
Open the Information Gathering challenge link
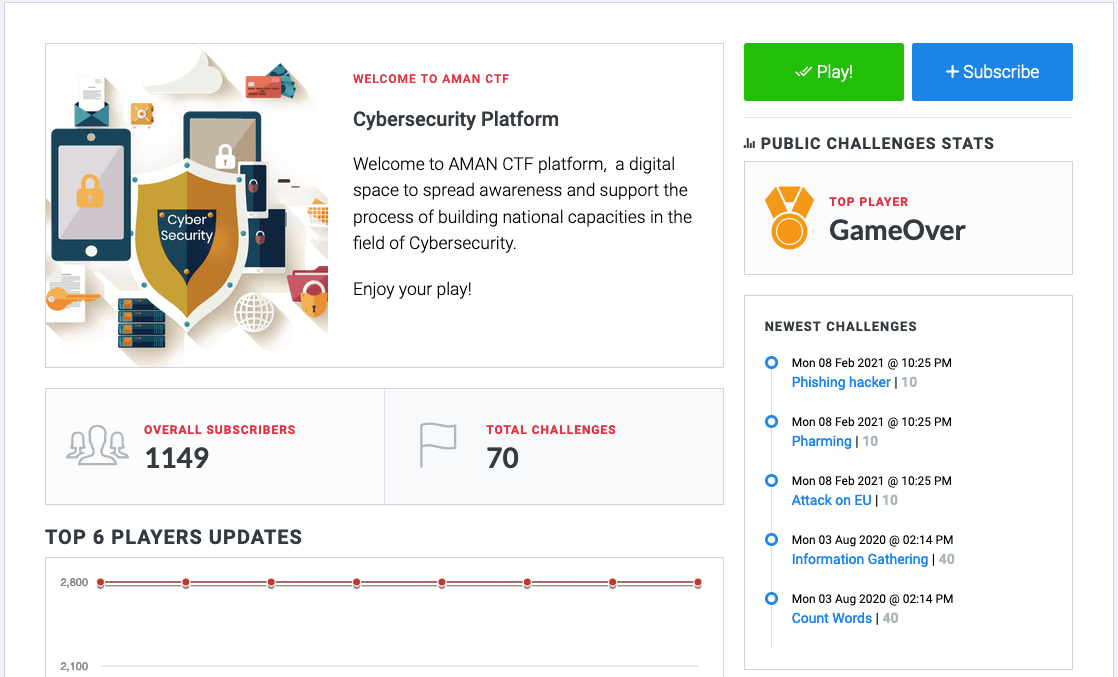click(859, 559)
